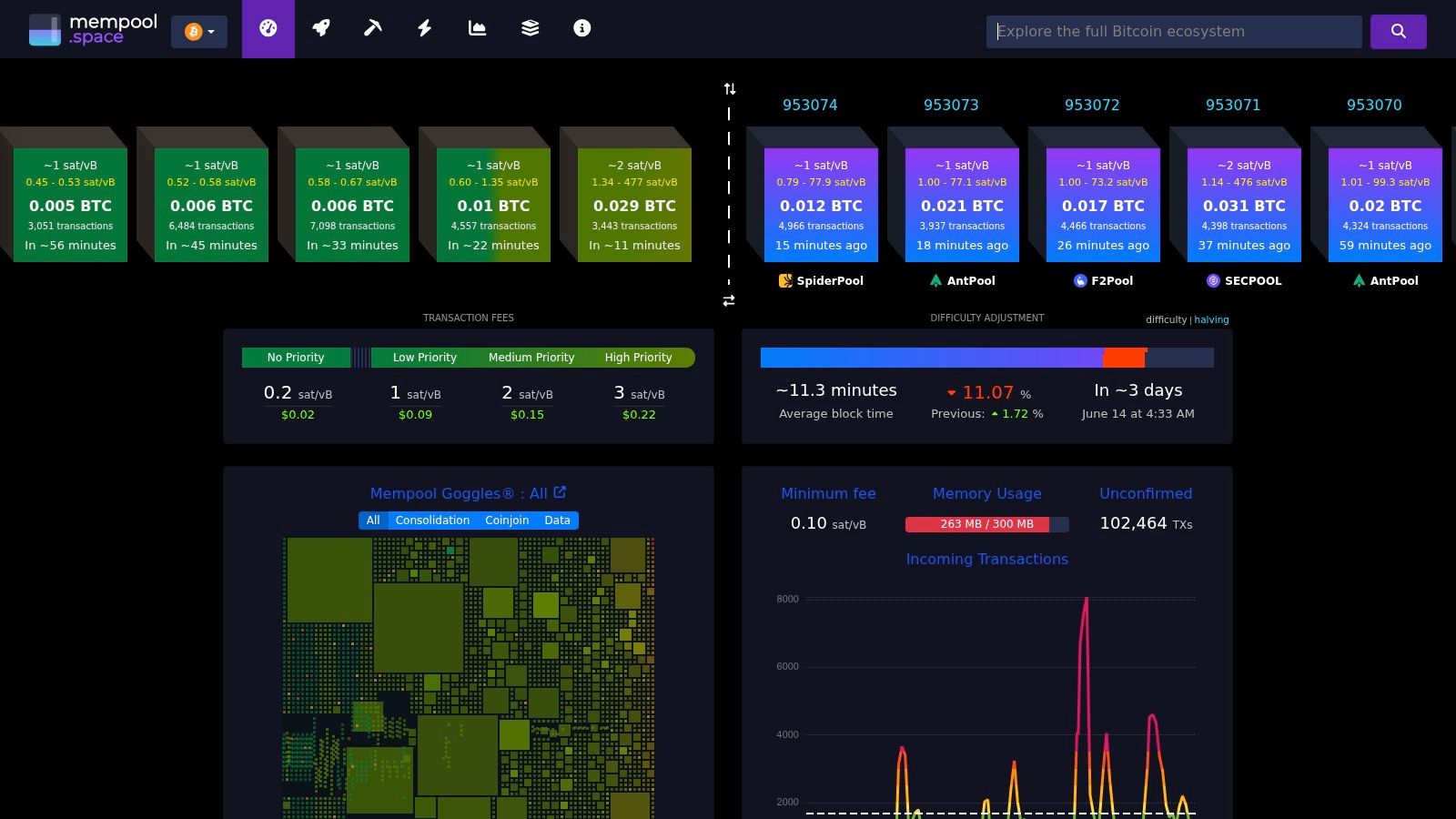This screenshot has width=1456, height=819.
Task: Click the High Priority fee label
Action: tap(638, 358)
